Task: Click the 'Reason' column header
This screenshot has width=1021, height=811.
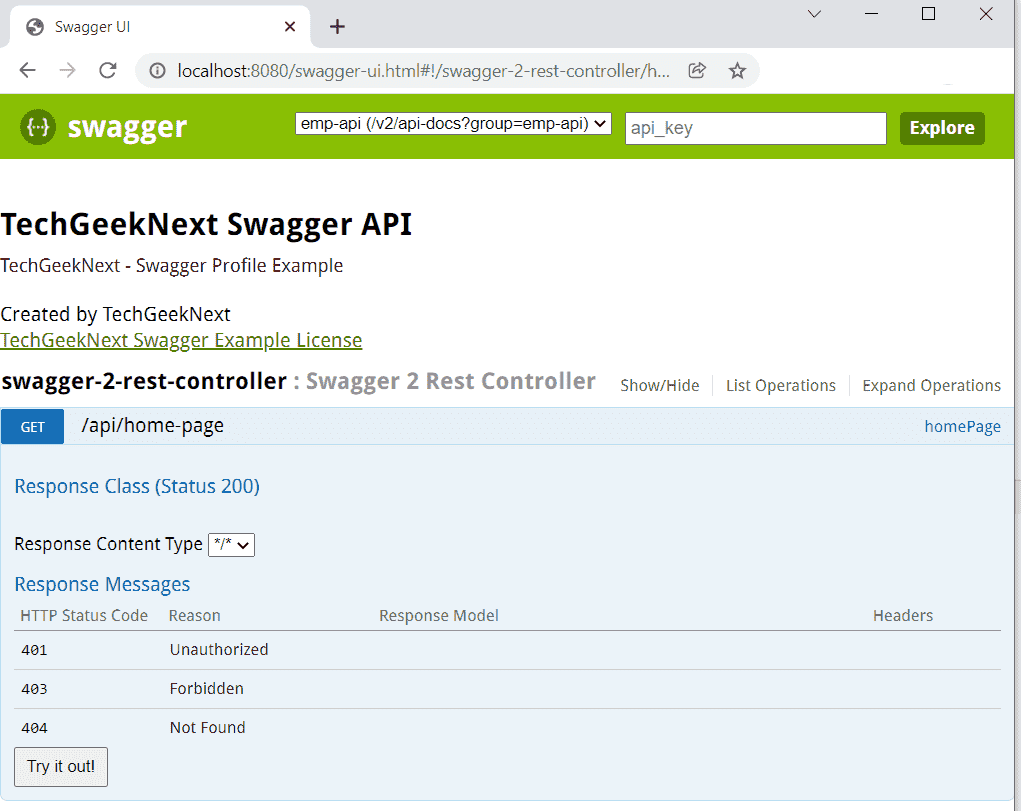Action: 195,616
